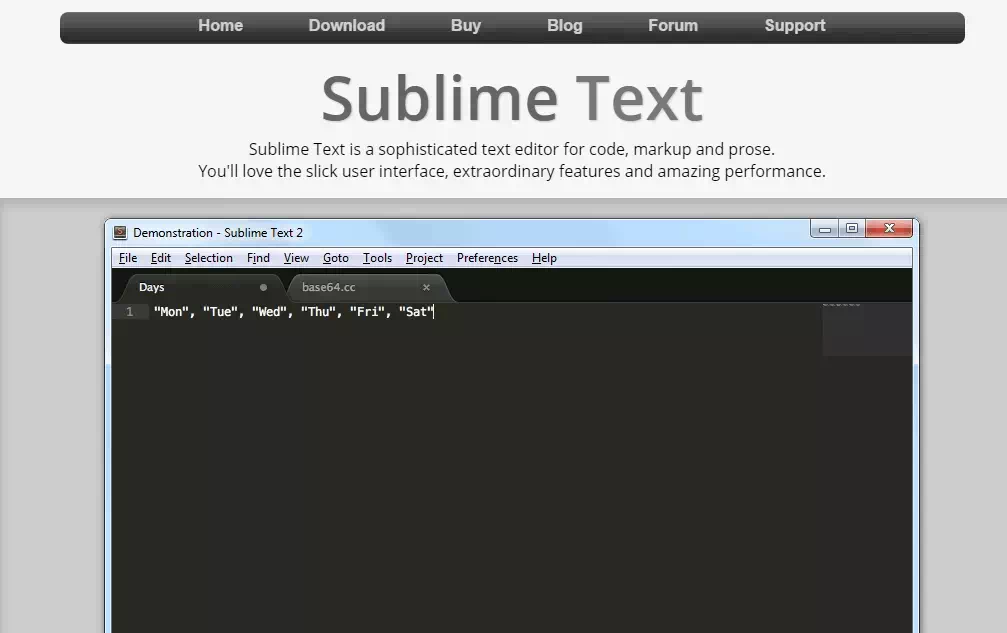The height and width of the screenshot is (633, 1007).
Task: Open the Project menu
Action: click(424, 258)
